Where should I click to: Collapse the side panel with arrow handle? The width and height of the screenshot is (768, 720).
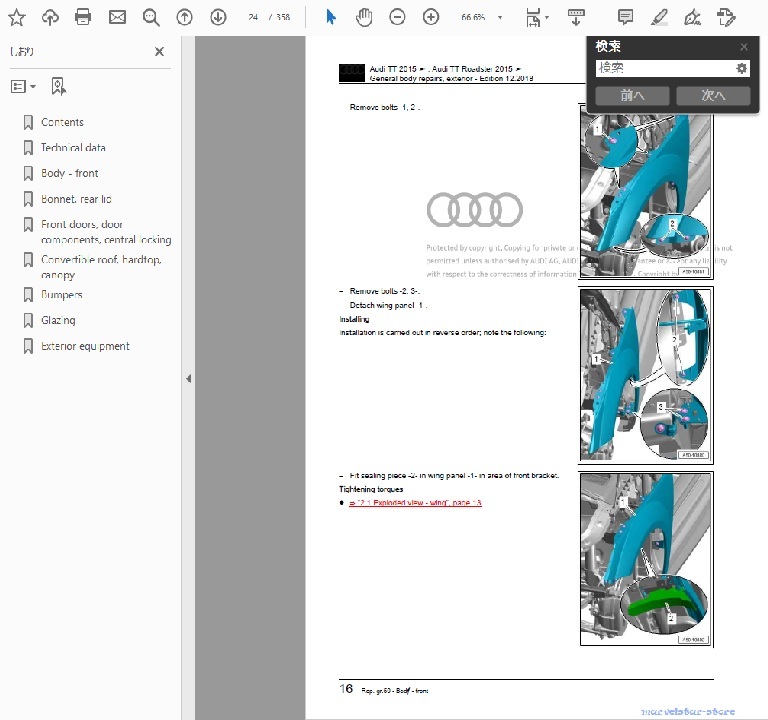[x=189, y=378]
